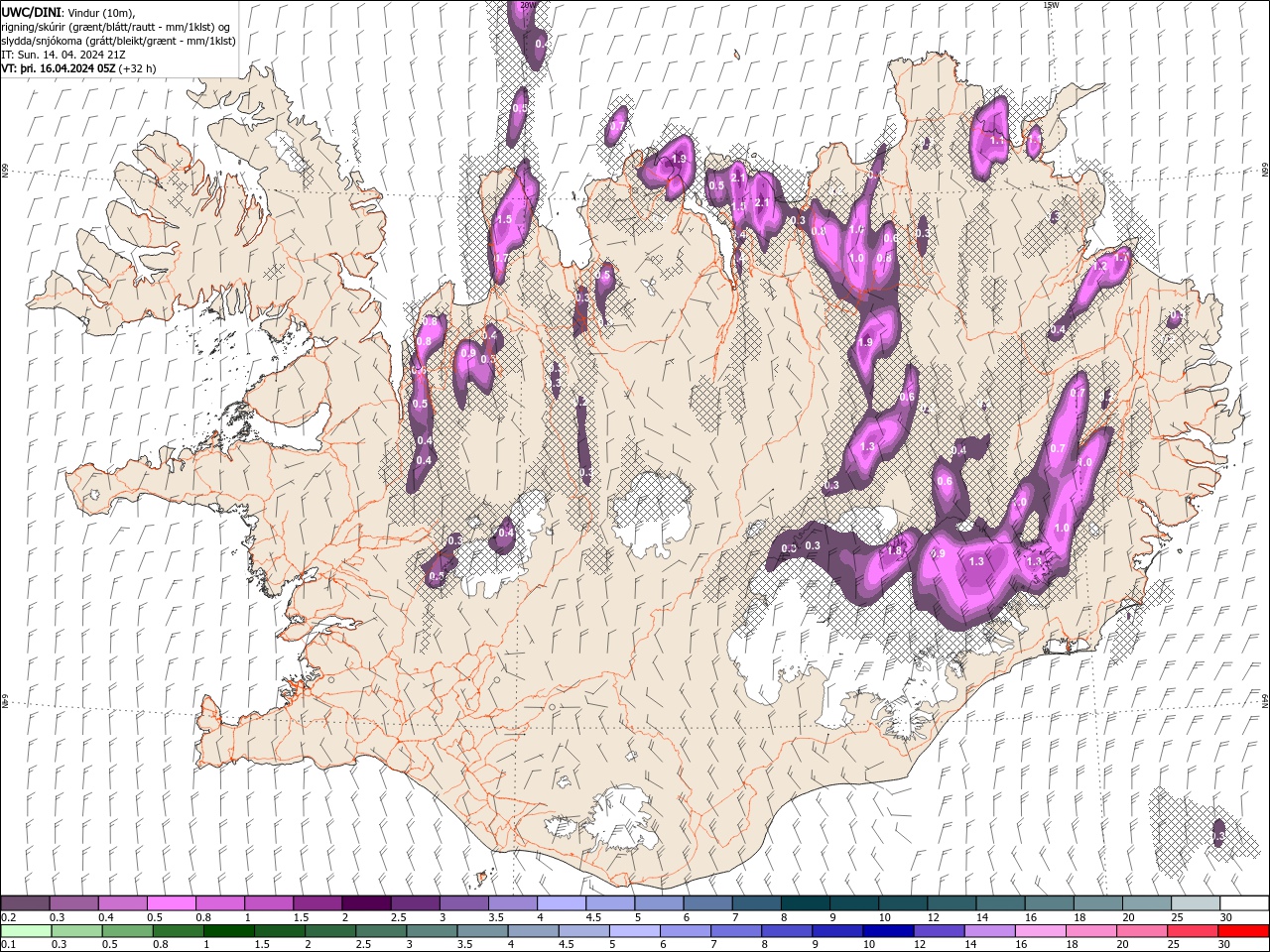
Task: Click the rain legend swatch between 14 and 16
Action: (990, 931)
